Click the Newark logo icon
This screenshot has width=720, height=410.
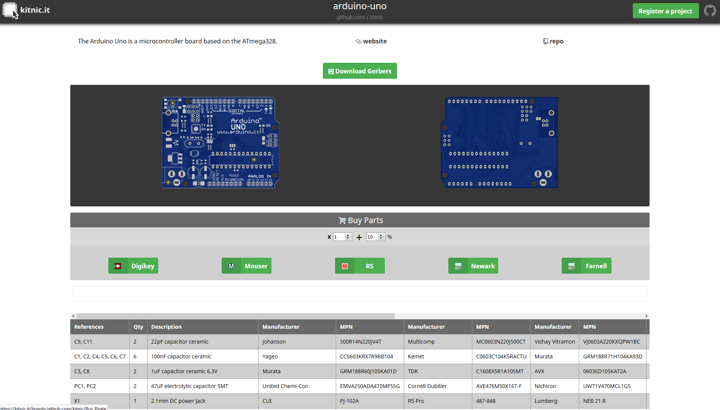coord(458,266)
